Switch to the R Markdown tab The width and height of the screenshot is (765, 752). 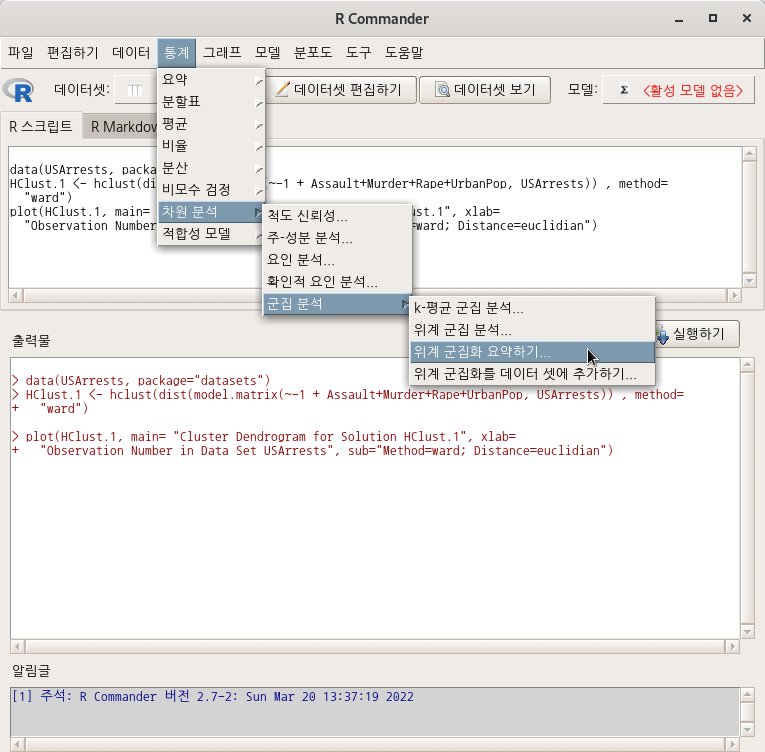coord(121,126)
